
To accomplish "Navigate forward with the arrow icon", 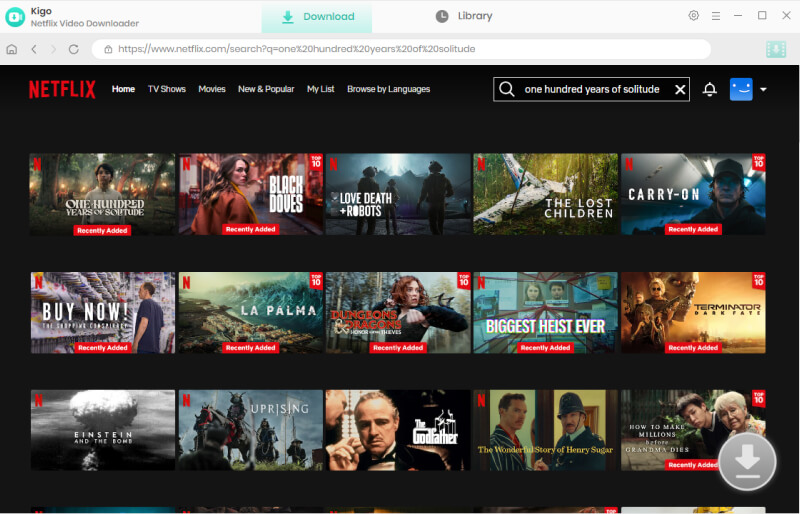I will (54, 50).
